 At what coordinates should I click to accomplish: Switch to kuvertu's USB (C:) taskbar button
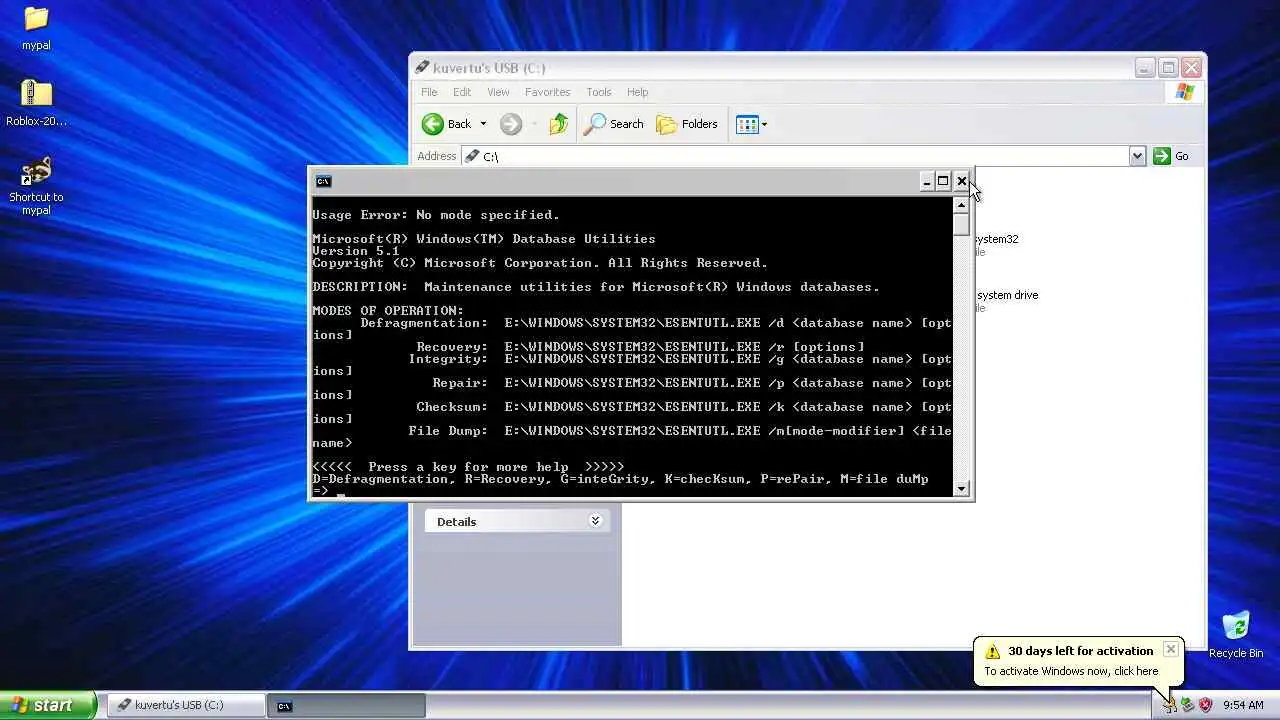tap(185, 705)
